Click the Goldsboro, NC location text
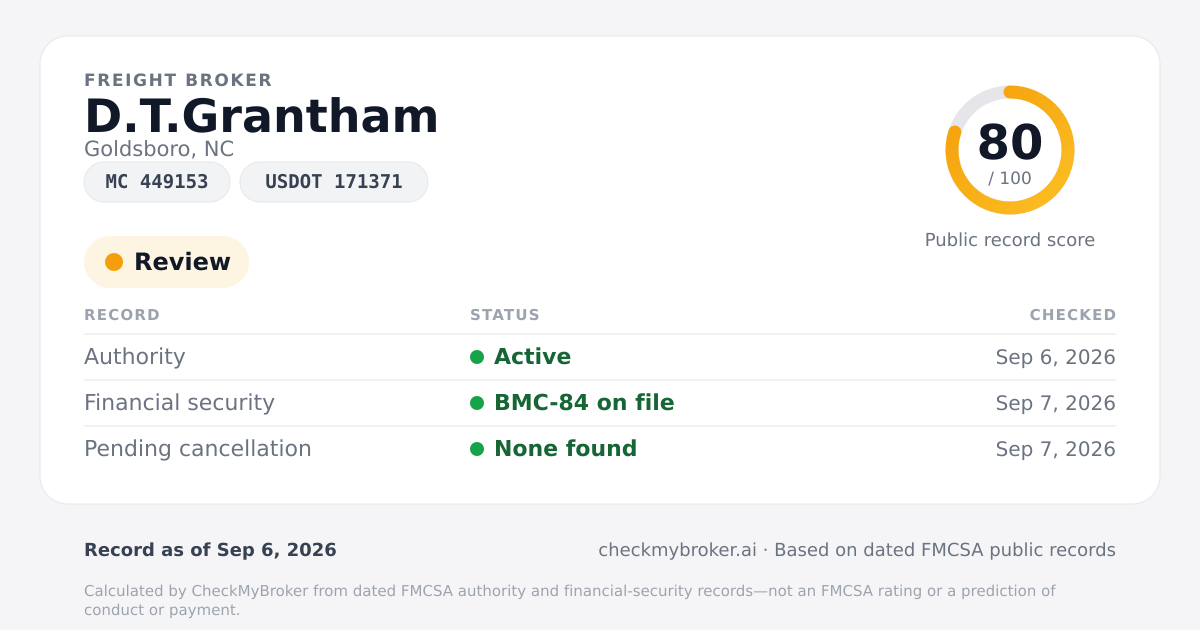Viewport: 1200px width, 630px height. tap(159, 149)
